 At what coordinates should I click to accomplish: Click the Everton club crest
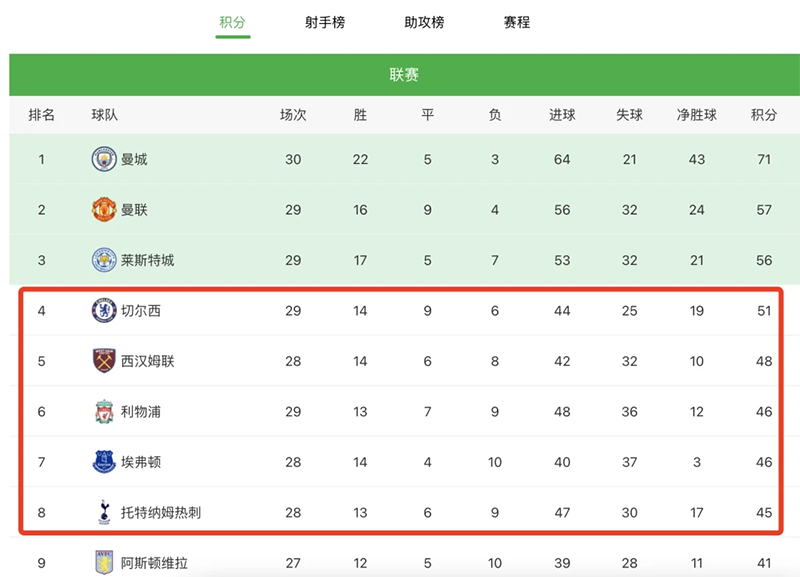tap(104, 462)
